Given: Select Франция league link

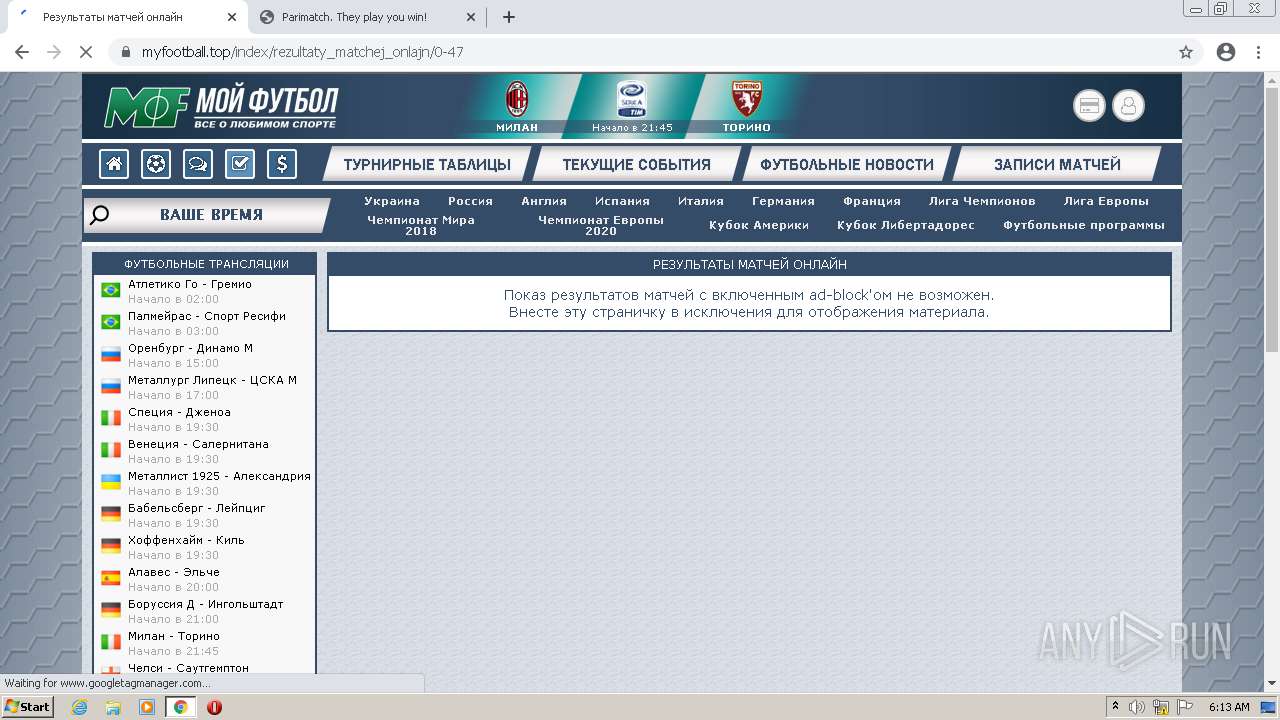Looking at the screenshot, I should (x=872, y=201).
